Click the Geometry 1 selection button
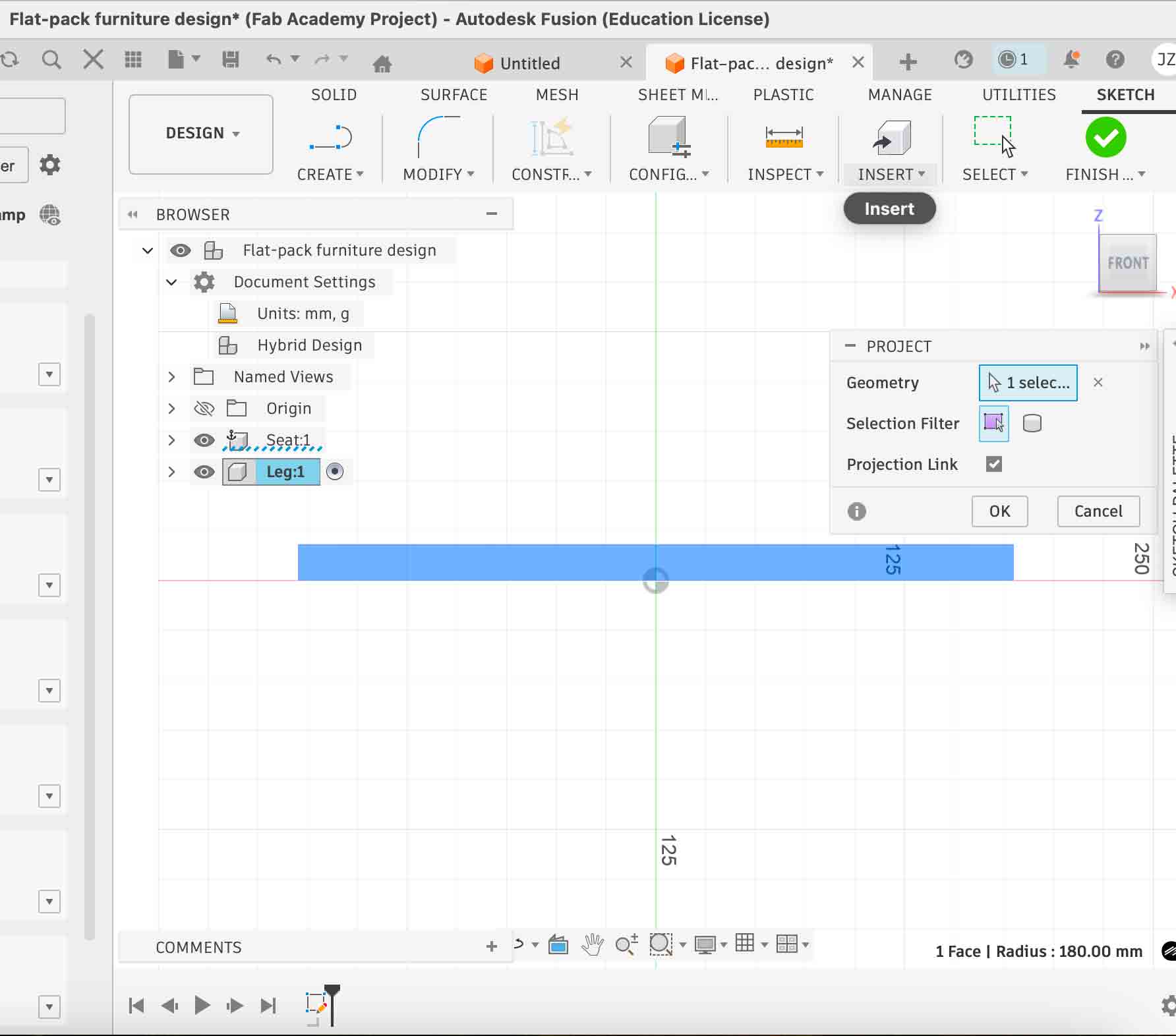Image resolution: width=1176 pixels, height=1036 pixels. point(1028,383)
